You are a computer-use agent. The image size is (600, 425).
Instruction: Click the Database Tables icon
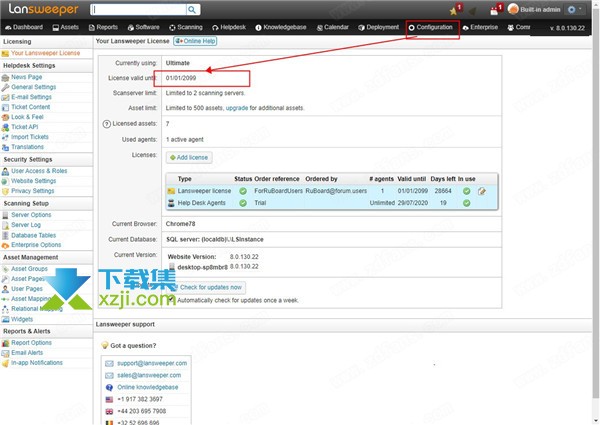[x=5, y=235]
